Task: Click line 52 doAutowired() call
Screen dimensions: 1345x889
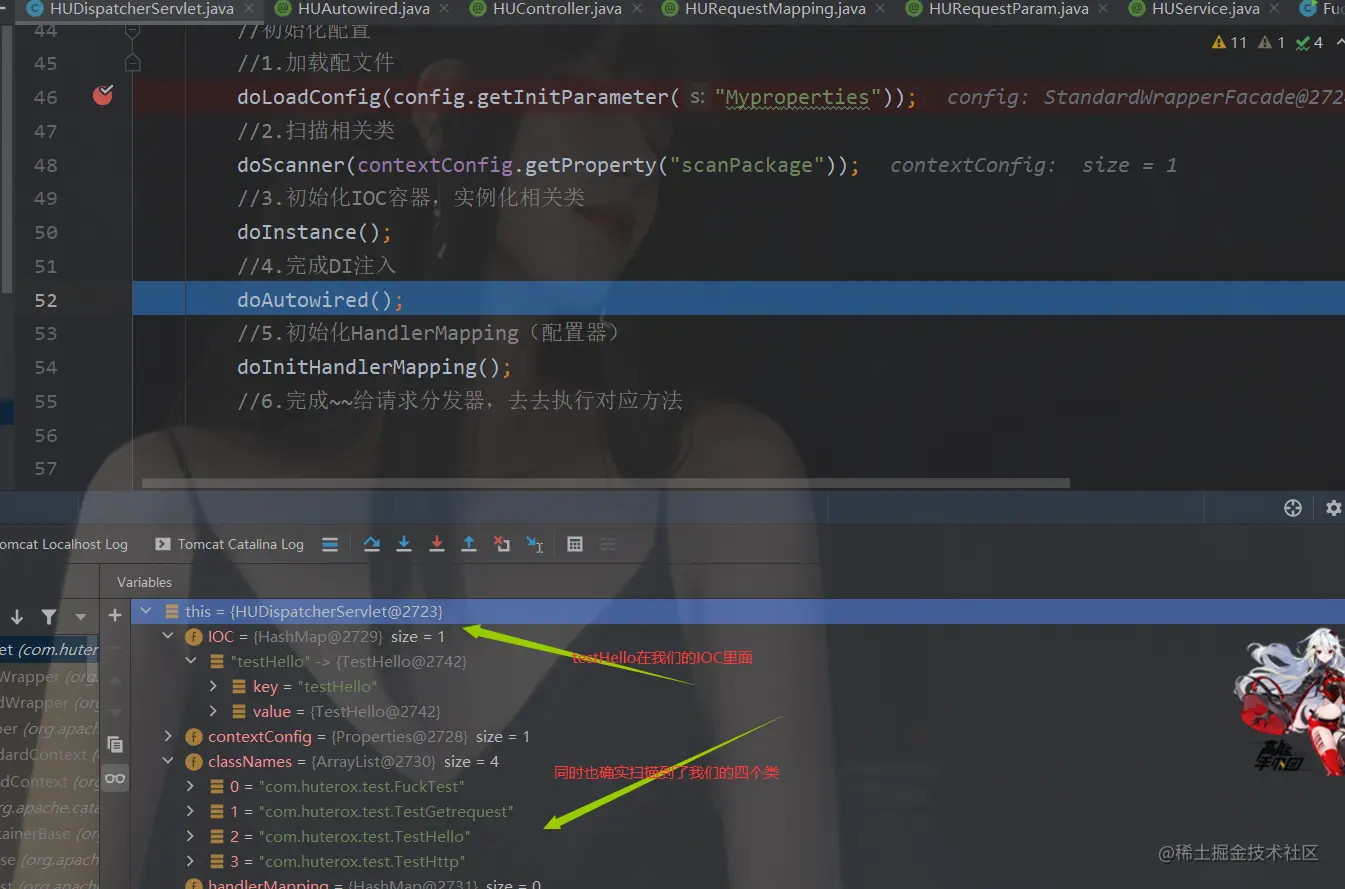Action: click(320, 300)
